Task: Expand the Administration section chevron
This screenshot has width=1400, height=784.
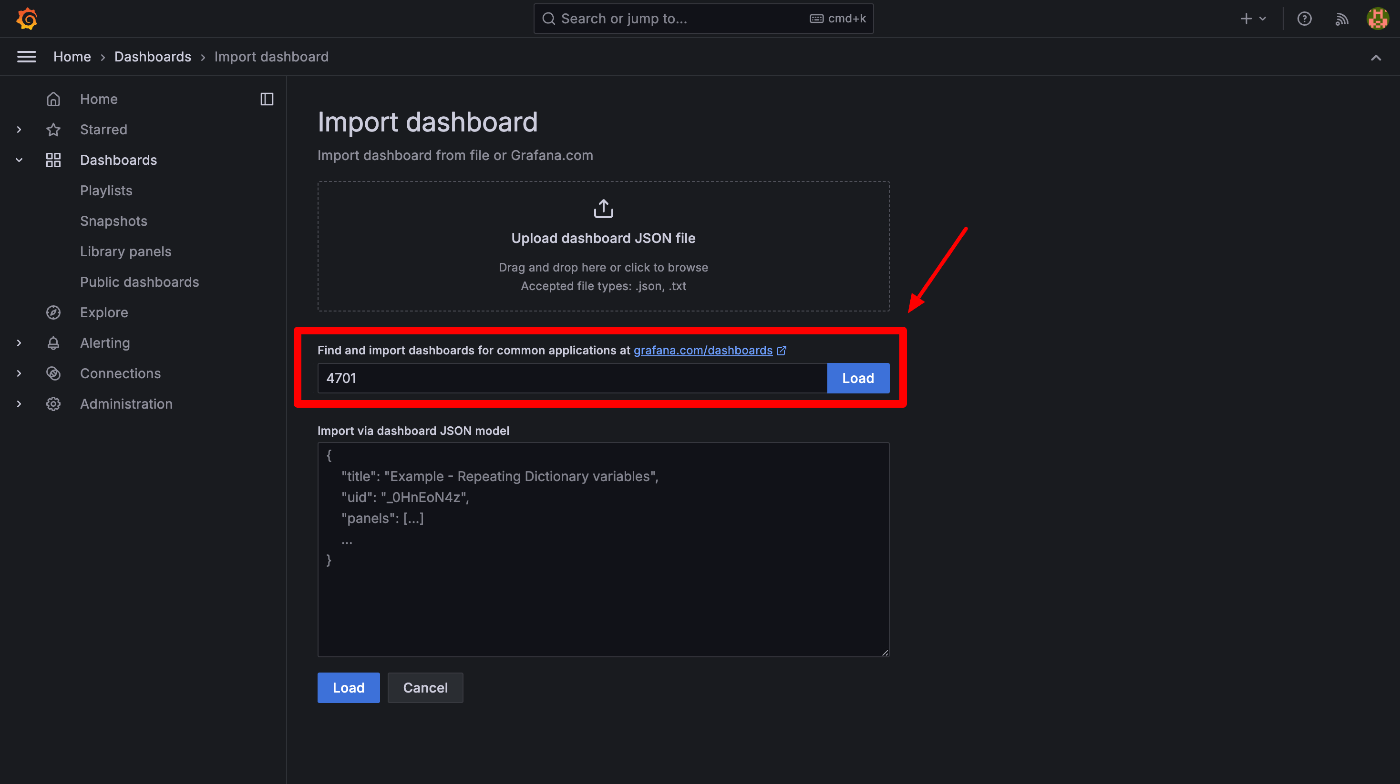Action: [19, 404]
